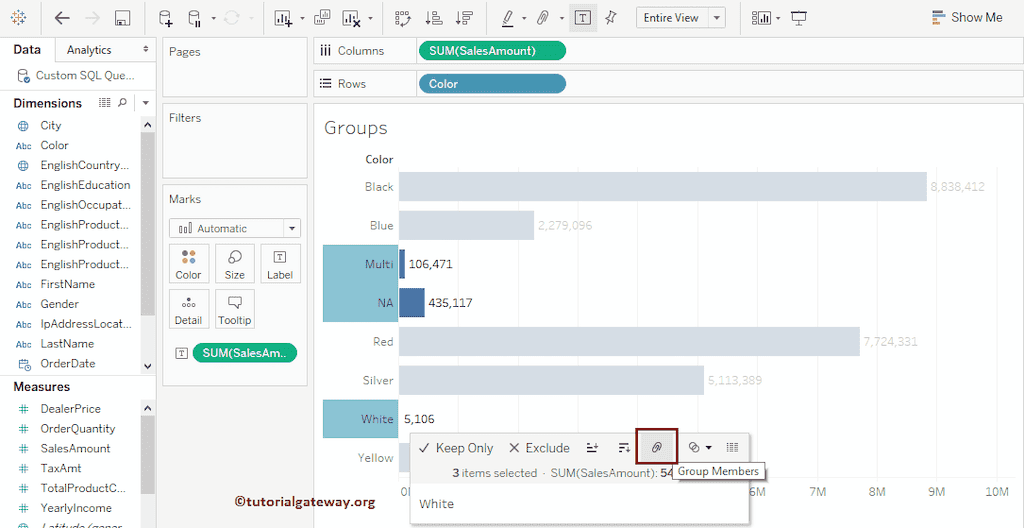Click the Highlight pen icon
Image resolution: width=1024 pixels, height=528 pixels.
pos(508,18)
